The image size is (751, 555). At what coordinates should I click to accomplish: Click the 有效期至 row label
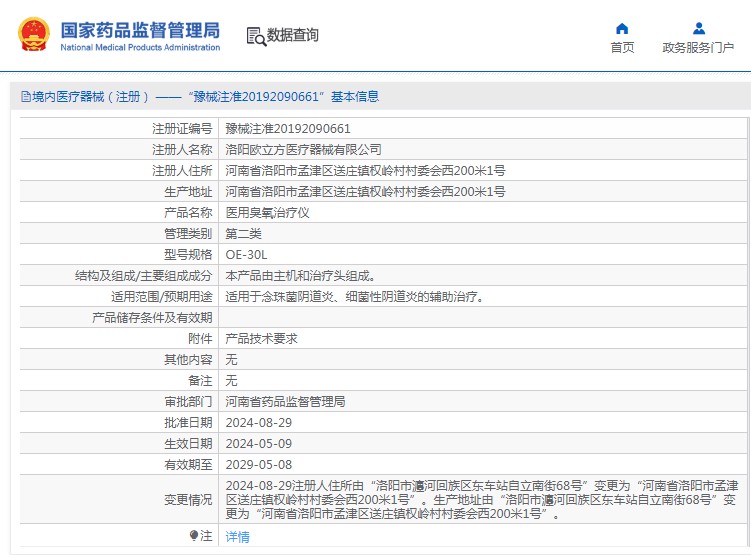click(x=188, y=464)
